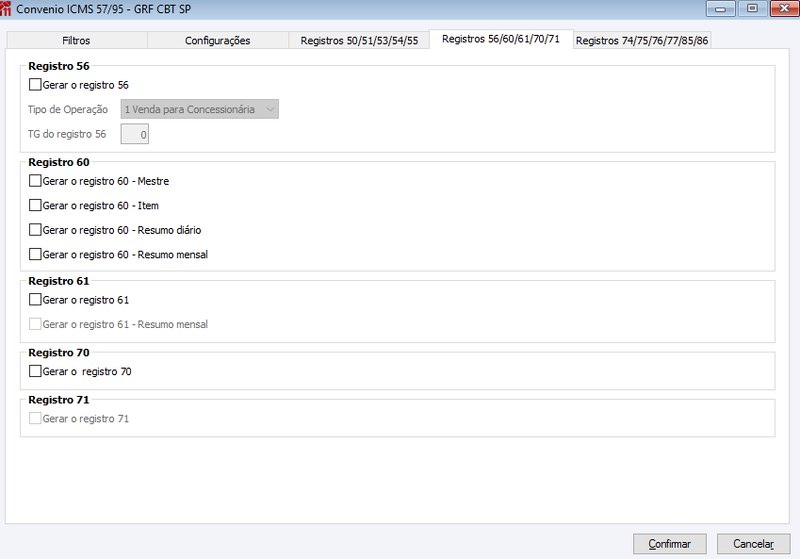Open the Registros 50/51/53/54/55 tab
This screenshot has width=800, height=559.
click(x=359, y=40)
